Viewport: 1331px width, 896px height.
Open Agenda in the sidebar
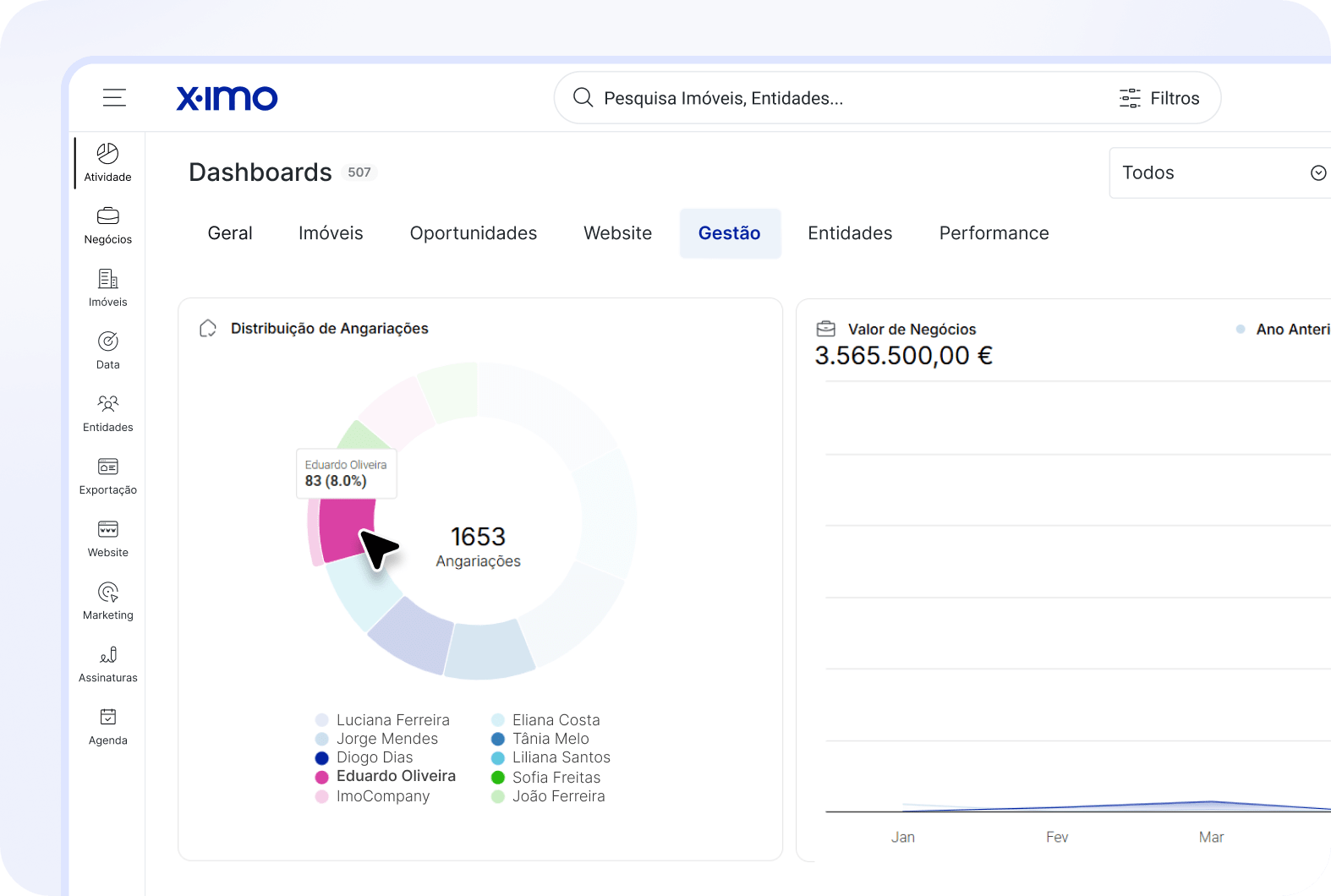[x=108, y=726]
